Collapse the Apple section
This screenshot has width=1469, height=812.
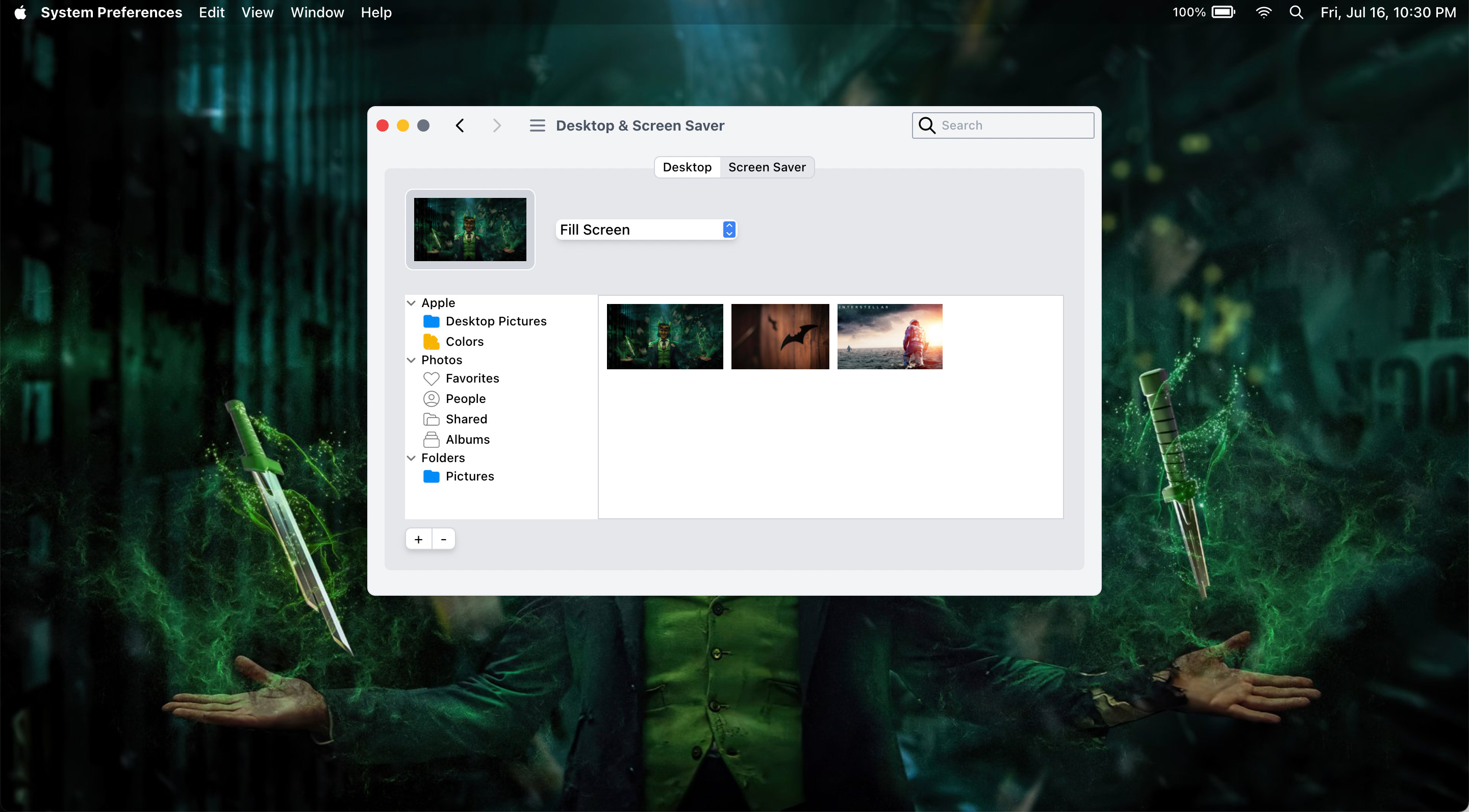[411, 303]
